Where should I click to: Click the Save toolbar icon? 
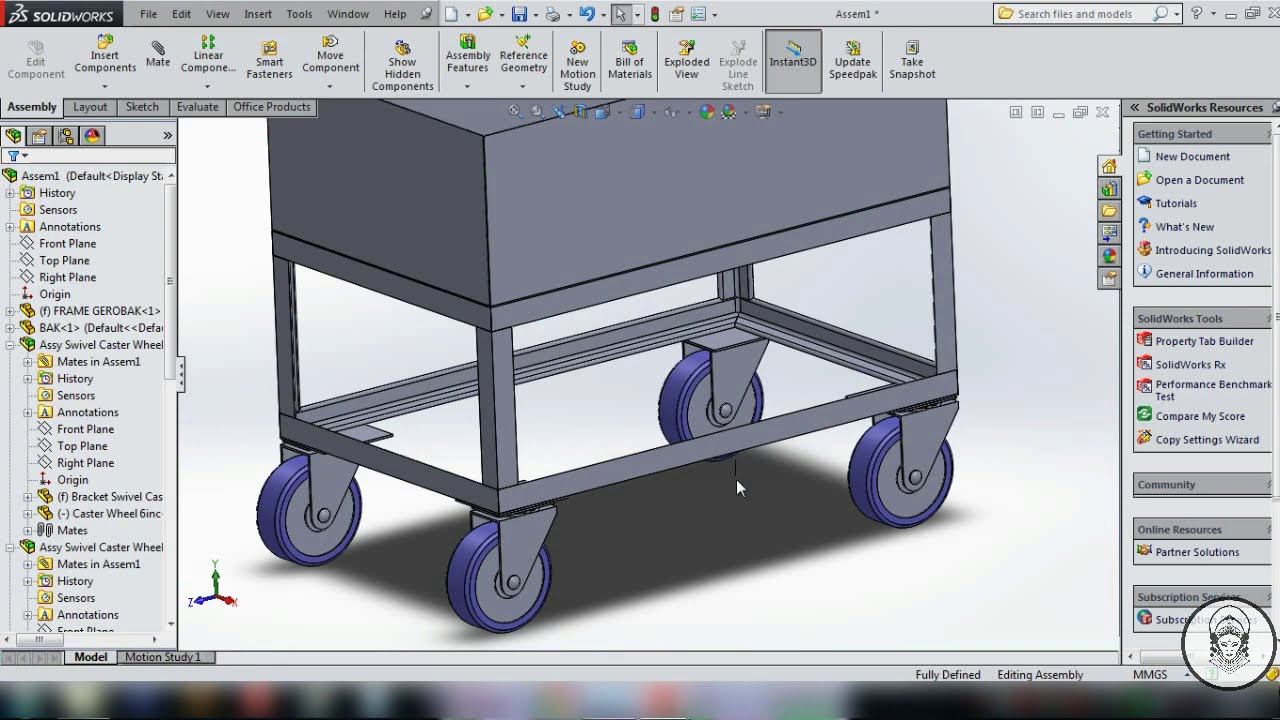519,14
